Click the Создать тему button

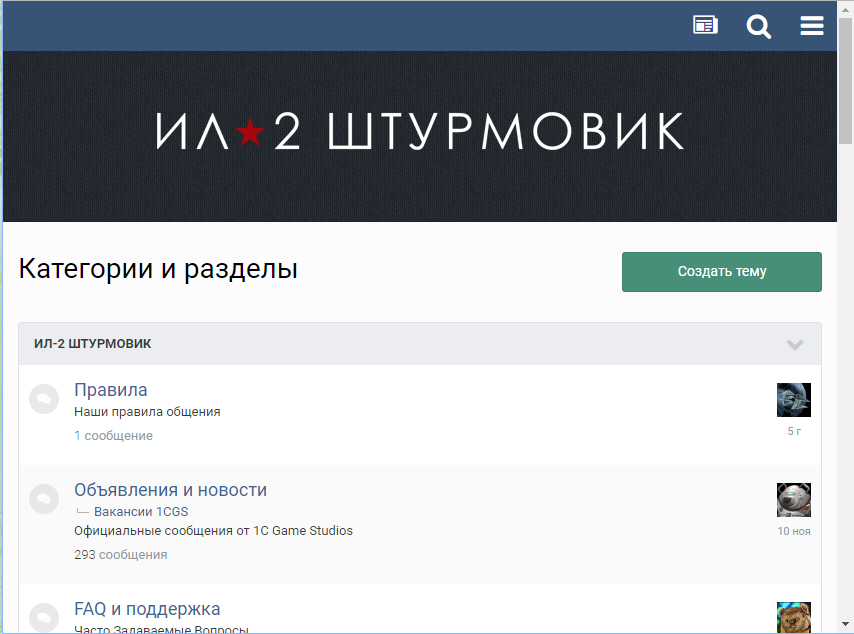tap(722, 272)
